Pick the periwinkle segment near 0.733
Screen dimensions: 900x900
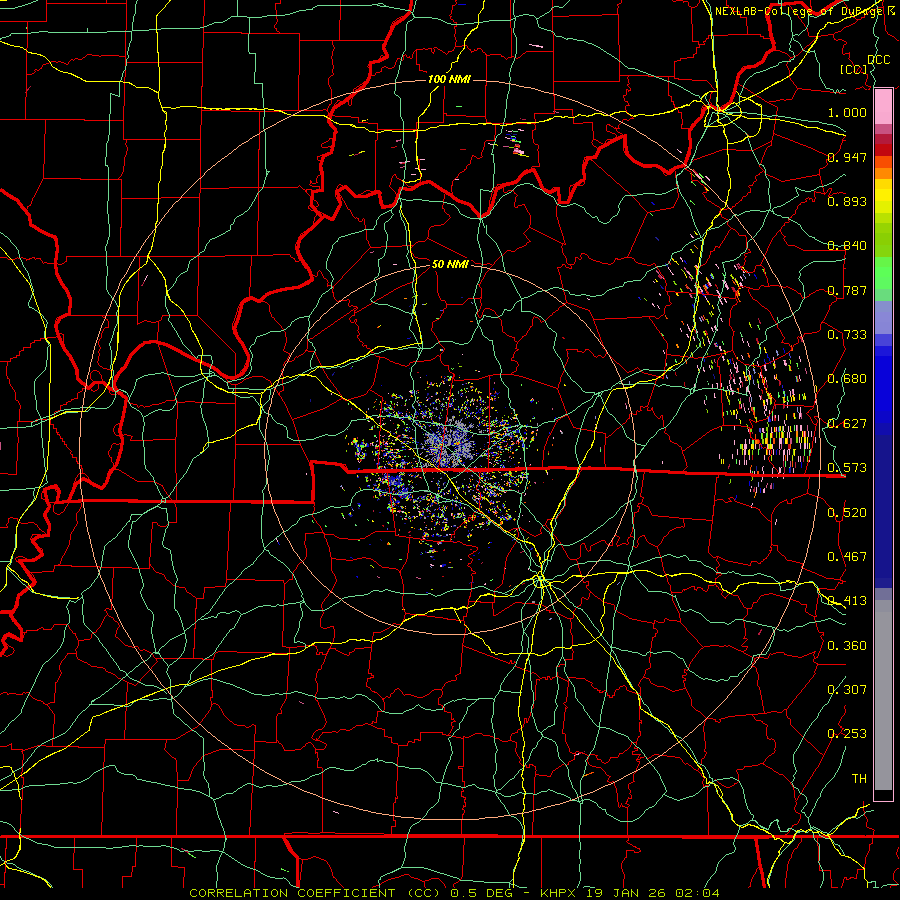(x=883, y=318)
